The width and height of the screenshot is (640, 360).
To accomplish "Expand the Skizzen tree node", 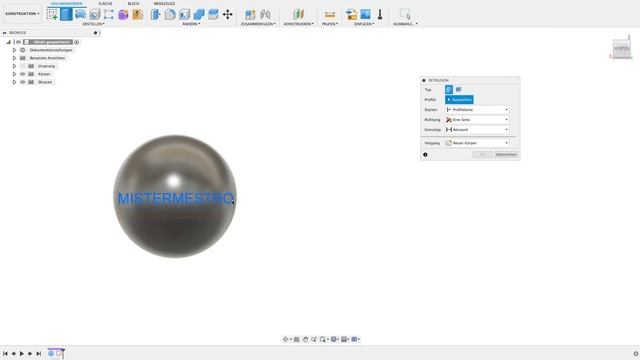I will [x=14, y=82].
